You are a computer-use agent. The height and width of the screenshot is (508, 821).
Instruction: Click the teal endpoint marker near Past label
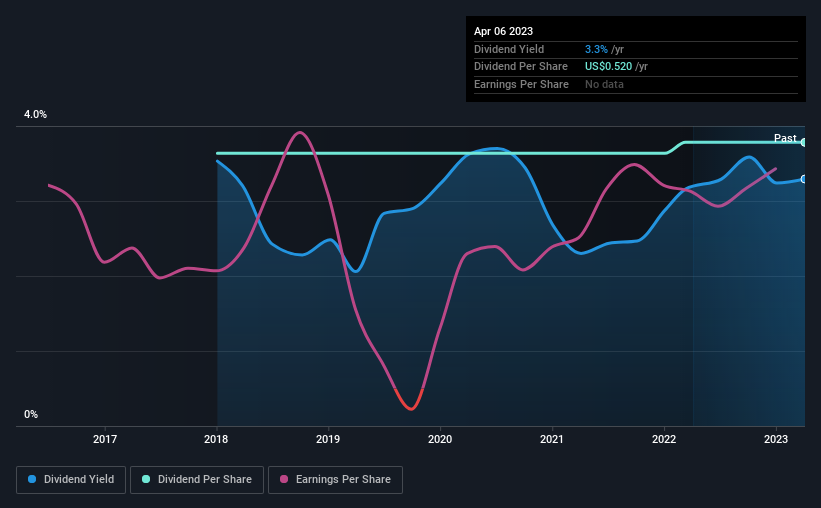point(804,142)
